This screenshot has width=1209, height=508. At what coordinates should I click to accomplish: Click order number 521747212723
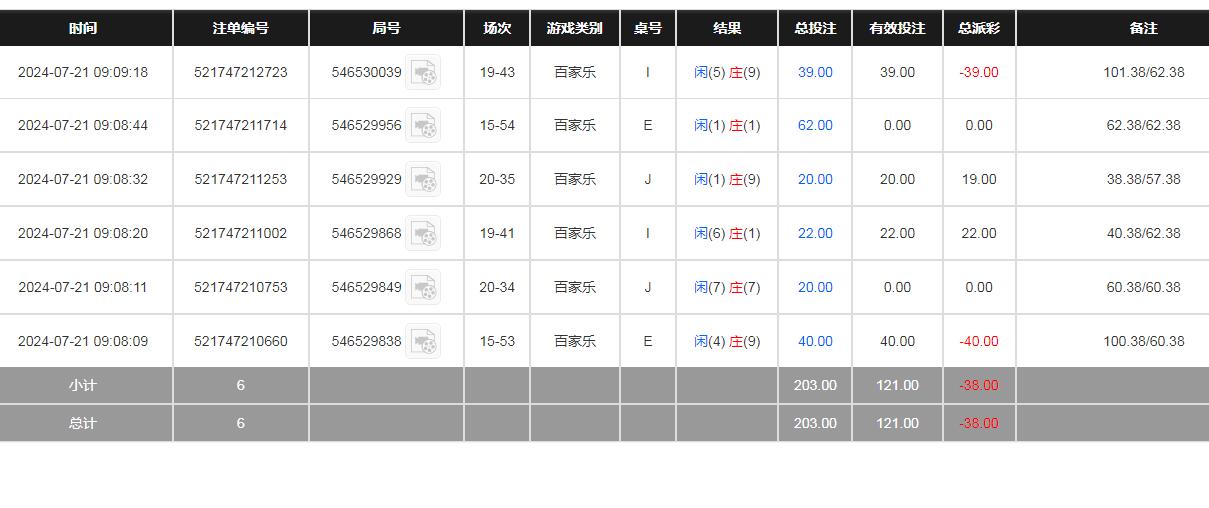click(x=240, y=72)
